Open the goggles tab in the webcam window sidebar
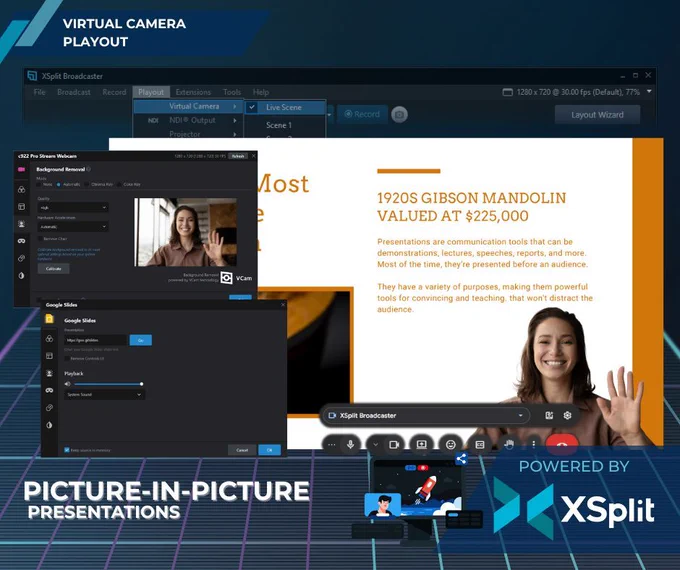Image resolution: width=680 pixels, height=570 pixels. [x=21, y=241]
